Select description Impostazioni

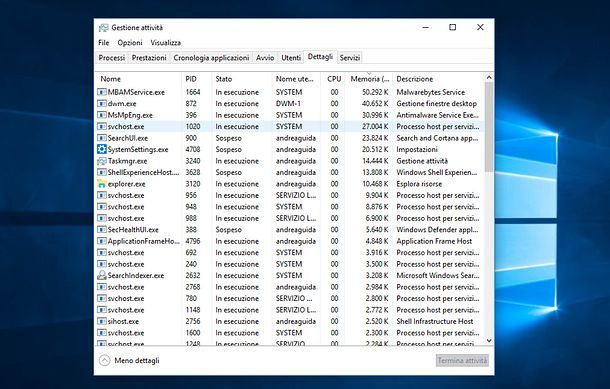pos(417,149)
